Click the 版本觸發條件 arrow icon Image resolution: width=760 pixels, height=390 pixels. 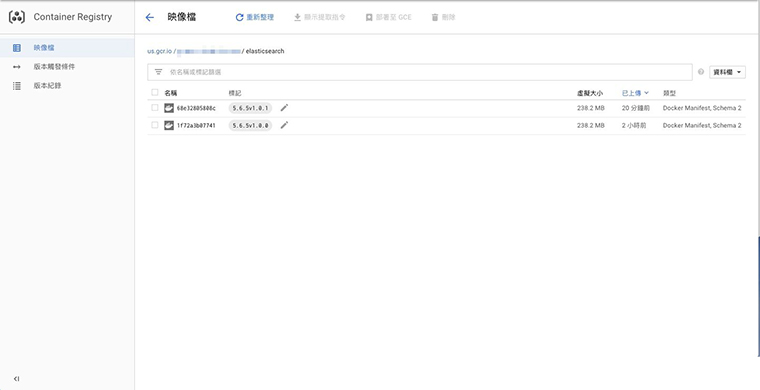[16, 67]
